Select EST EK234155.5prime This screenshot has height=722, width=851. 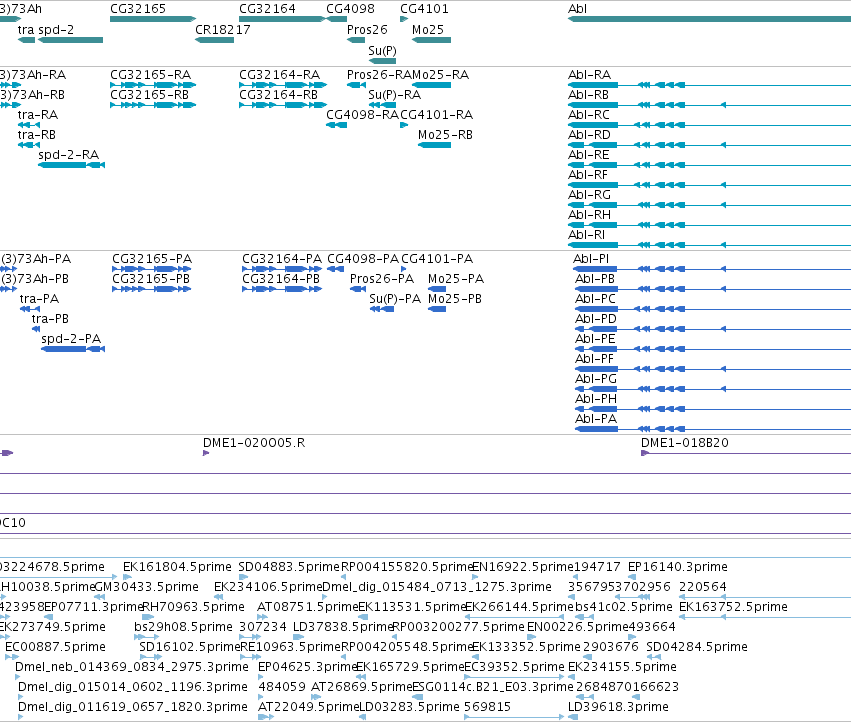(x=622, y=667)
